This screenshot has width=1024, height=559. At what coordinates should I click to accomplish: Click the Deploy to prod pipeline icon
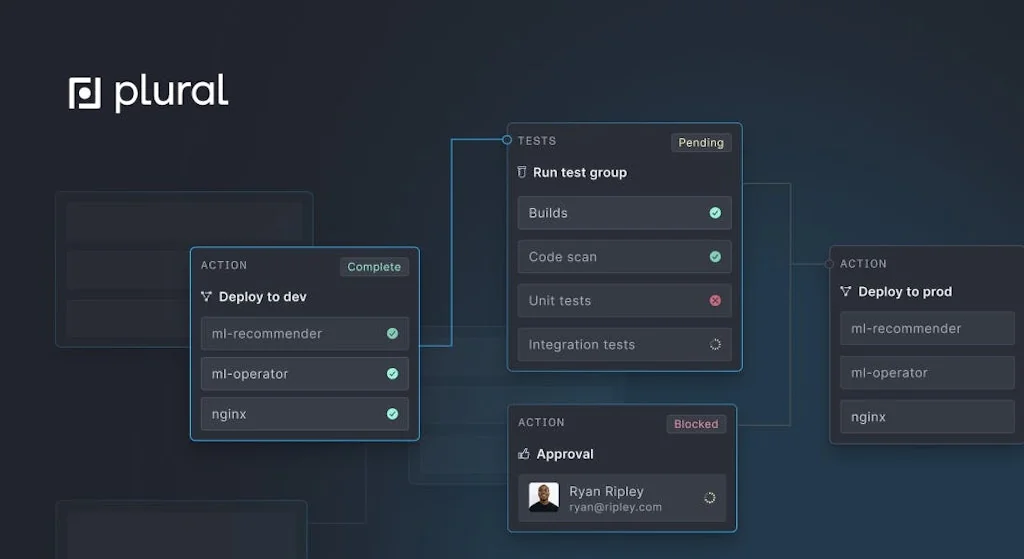(x=846, y=291)
